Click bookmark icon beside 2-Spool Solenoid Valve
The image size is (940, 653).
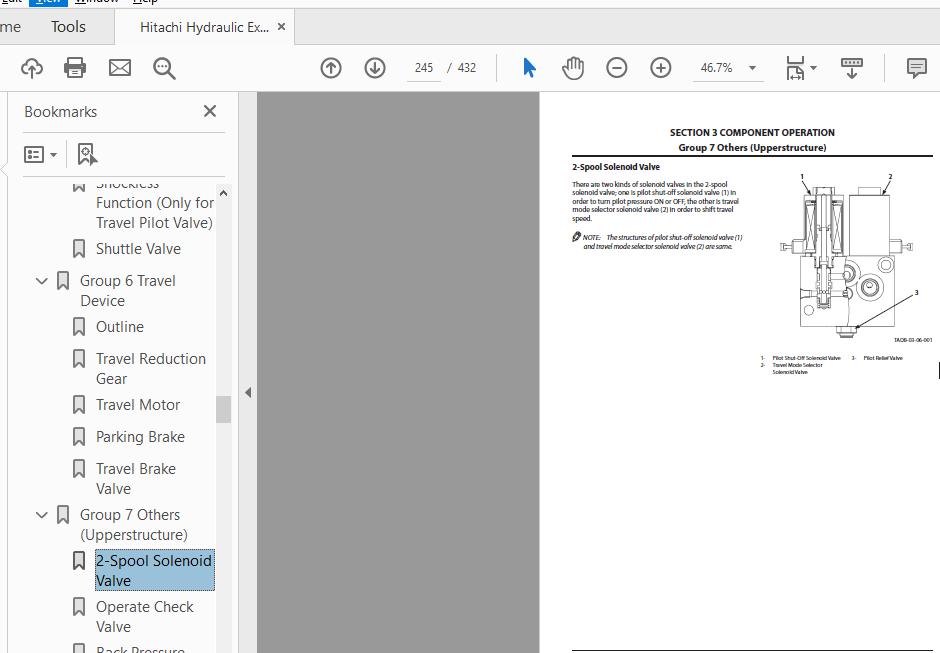tap(79, 561)
